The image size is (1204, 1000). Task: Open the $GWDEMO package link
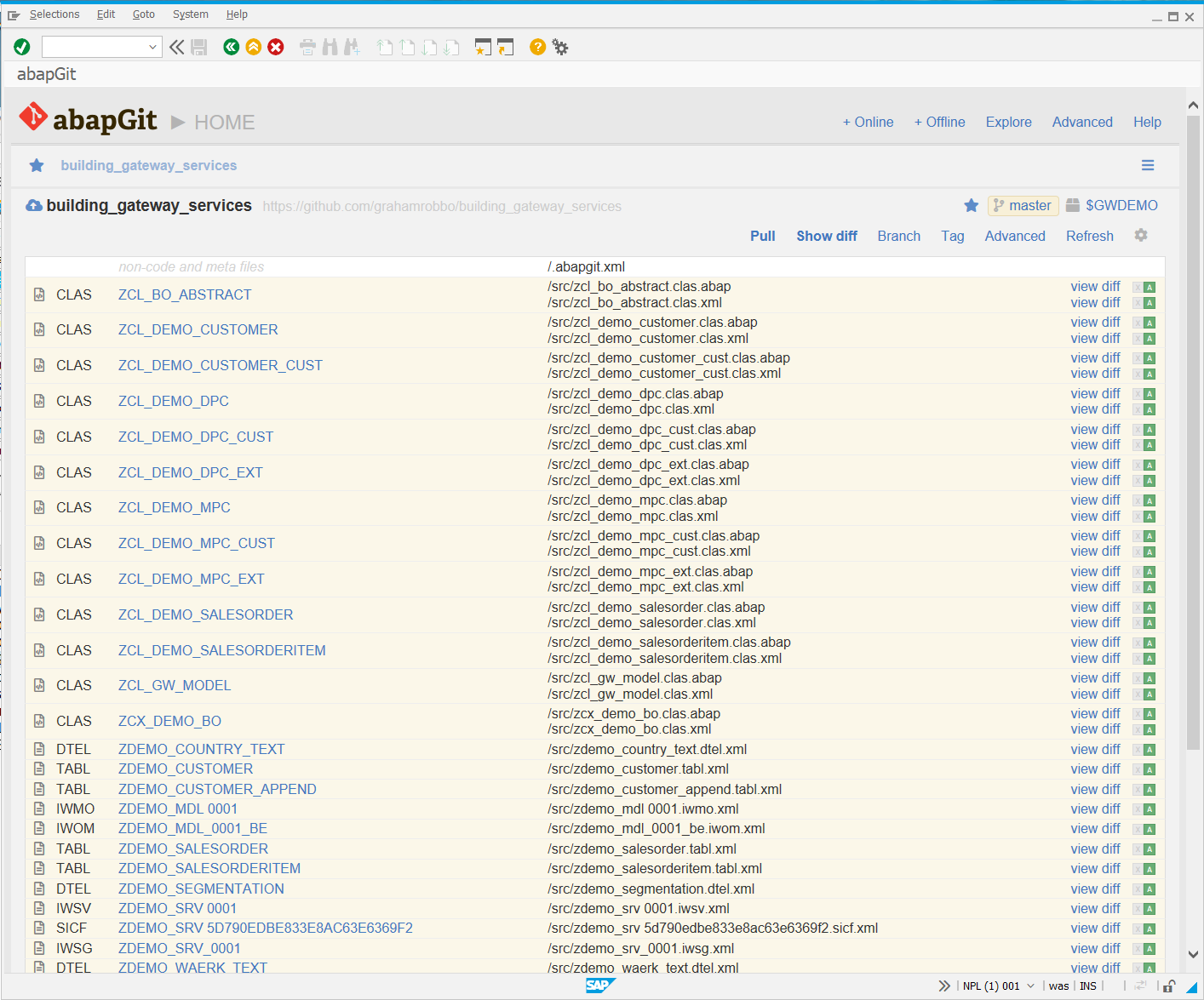click(1121, 205)
